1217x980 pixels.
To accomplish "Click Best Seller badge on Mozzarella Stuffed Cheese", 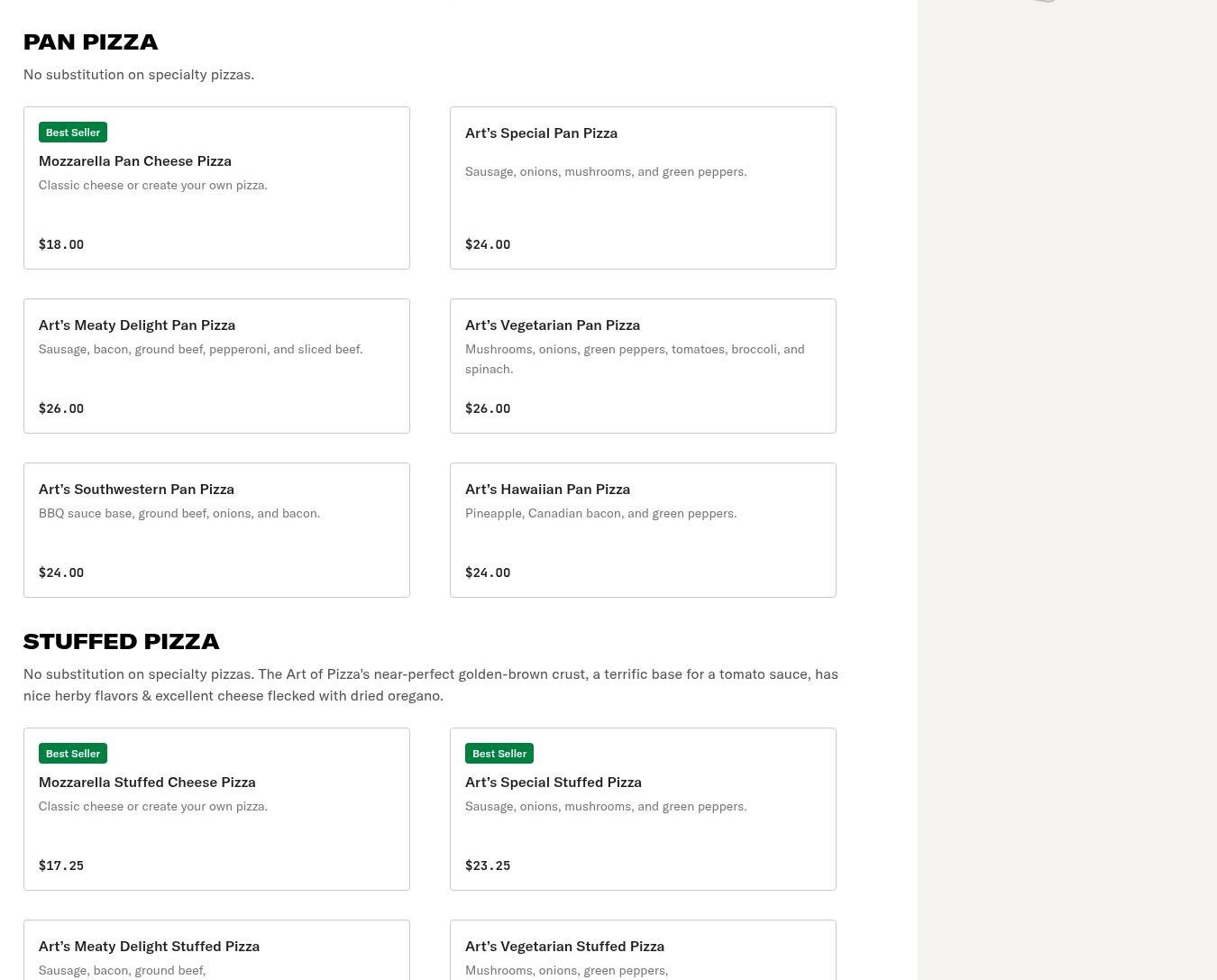I will pyautogui.click(x=73, y=754).
